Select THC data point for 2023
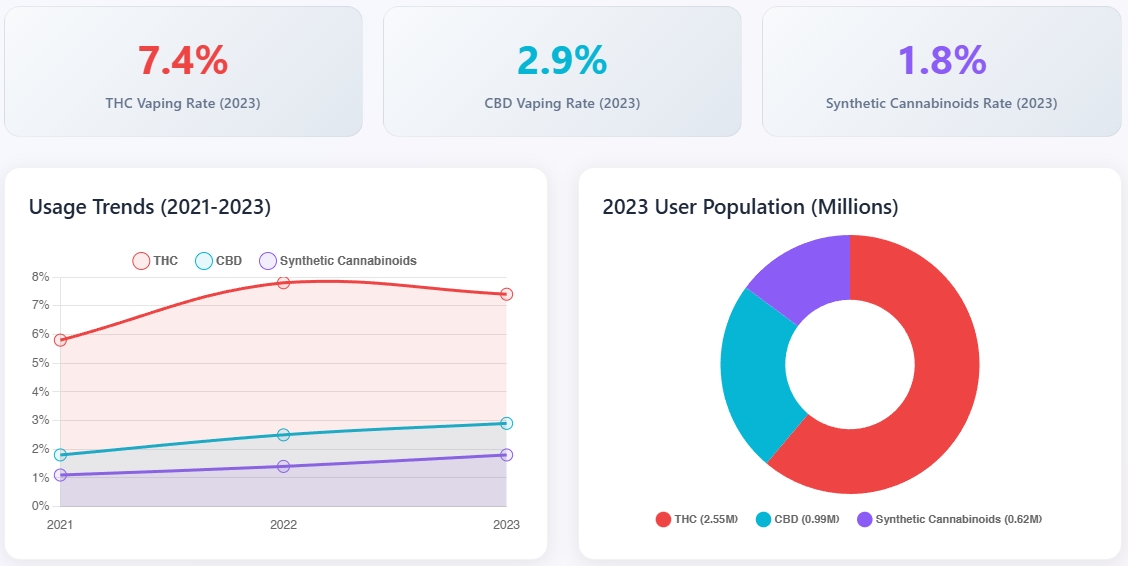This screenshot has height=566, width=1128. [506, 294]
